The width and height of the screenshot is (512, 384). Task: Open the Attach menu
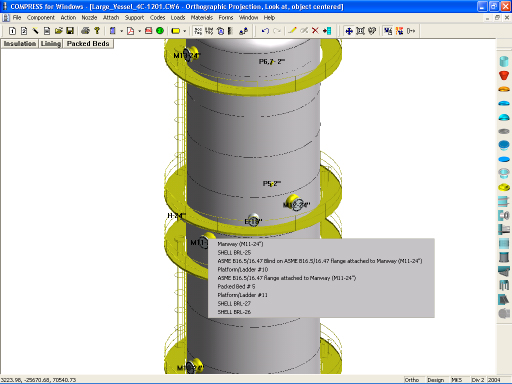click(x=111, y=17)
